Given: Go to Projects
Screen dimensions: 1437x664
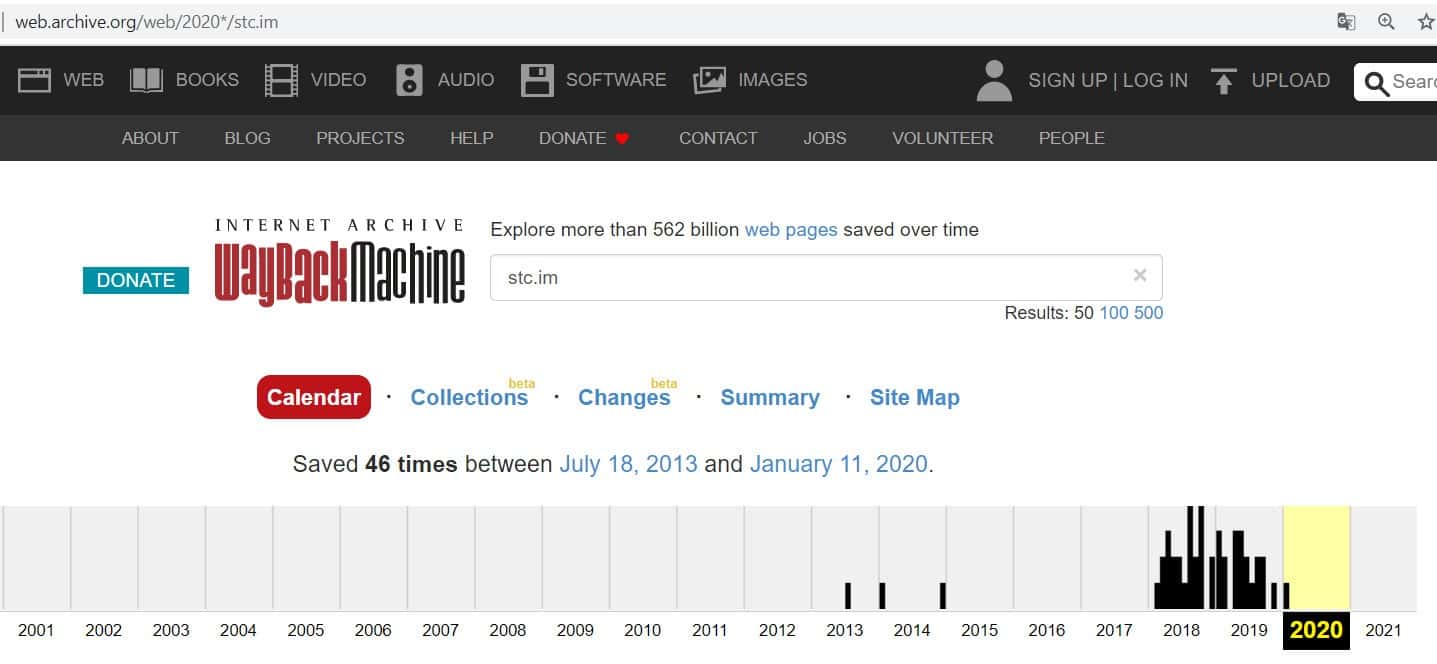Looking at the screenshot, I should (360, 138).
